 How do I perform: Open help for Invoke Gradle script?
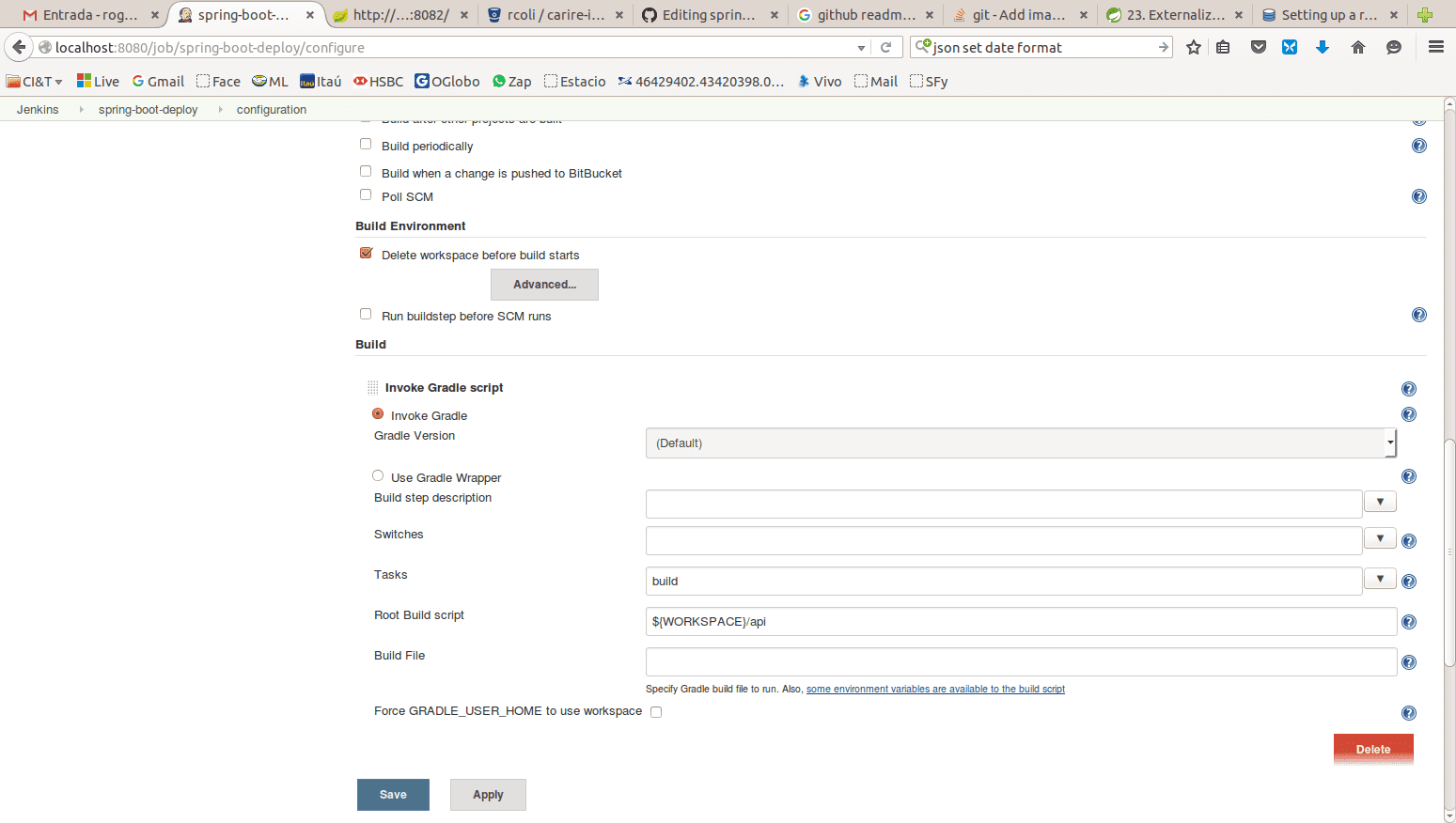point(1409,389)
